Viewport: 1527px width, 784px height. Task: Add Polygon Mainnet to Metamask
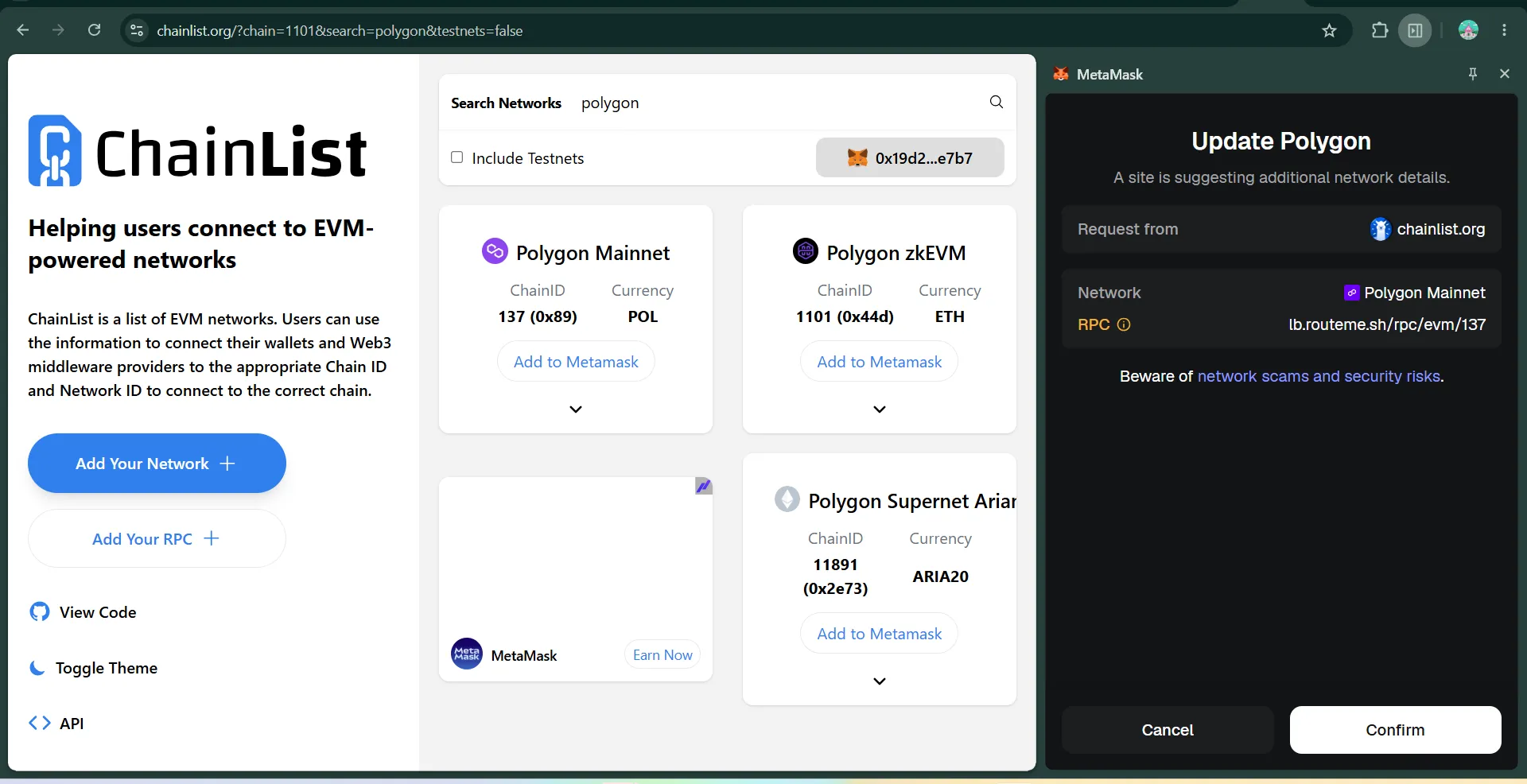[x=576, y=362]
